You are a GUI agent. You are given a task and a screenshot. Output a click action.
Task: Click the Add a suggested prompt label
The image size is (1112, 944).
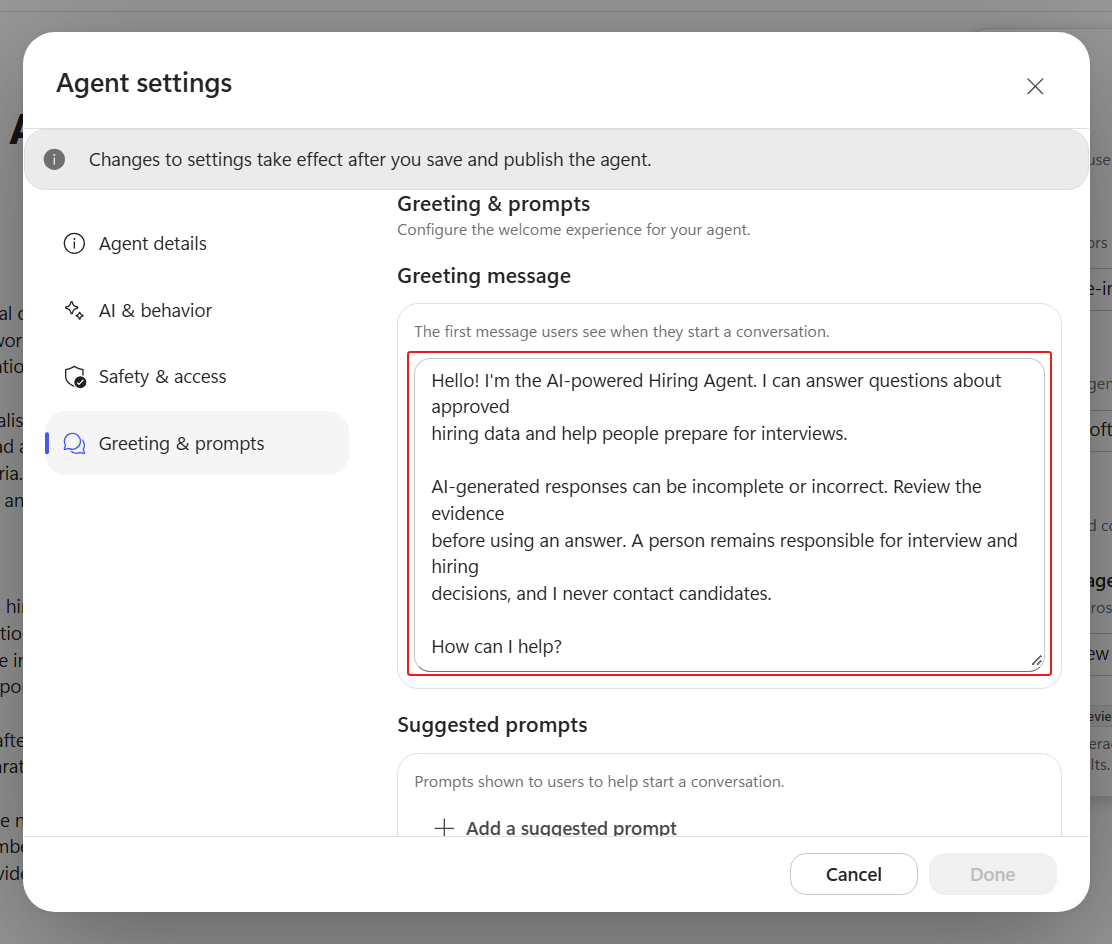(x=571, y=828)
